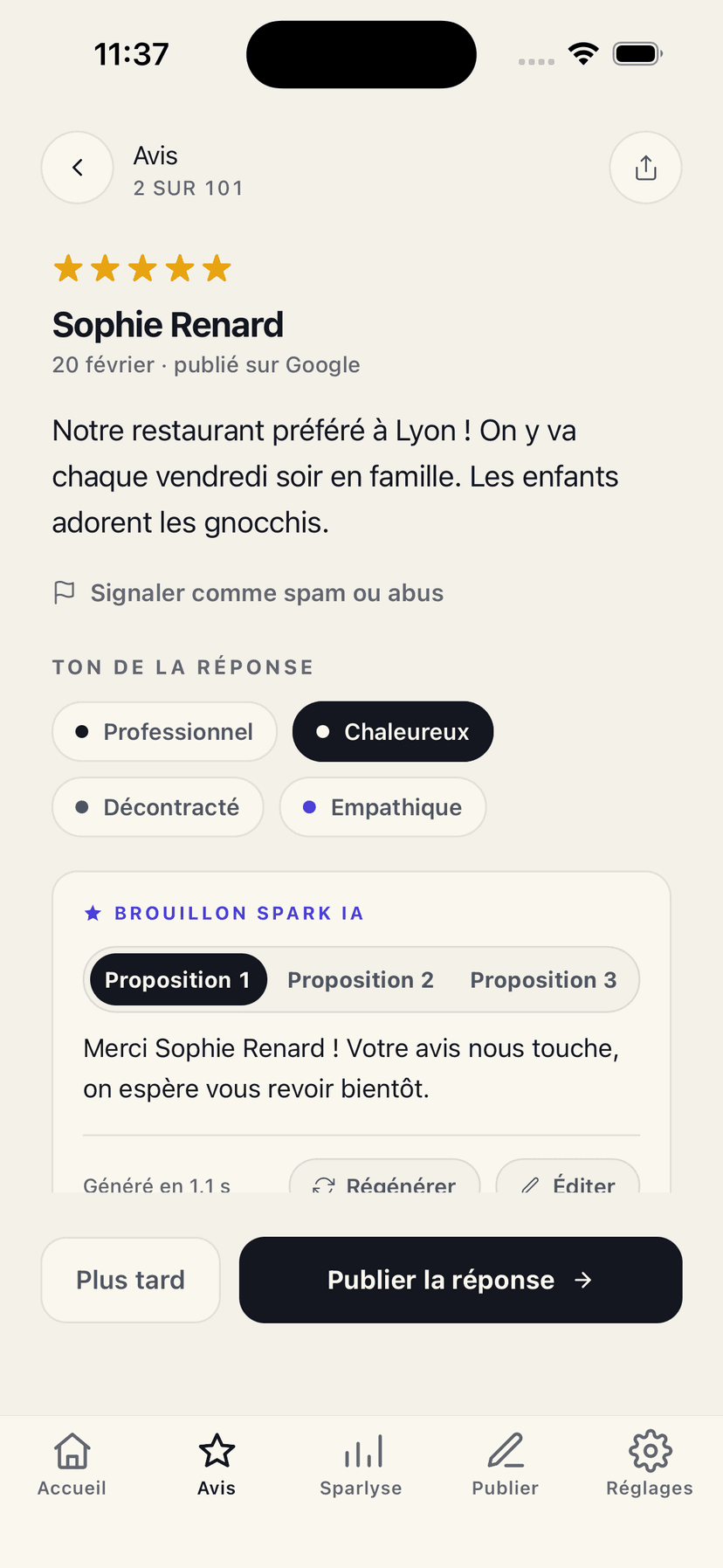
Task: Switch to Proposition 3 draft
Action: pos(543,980)
